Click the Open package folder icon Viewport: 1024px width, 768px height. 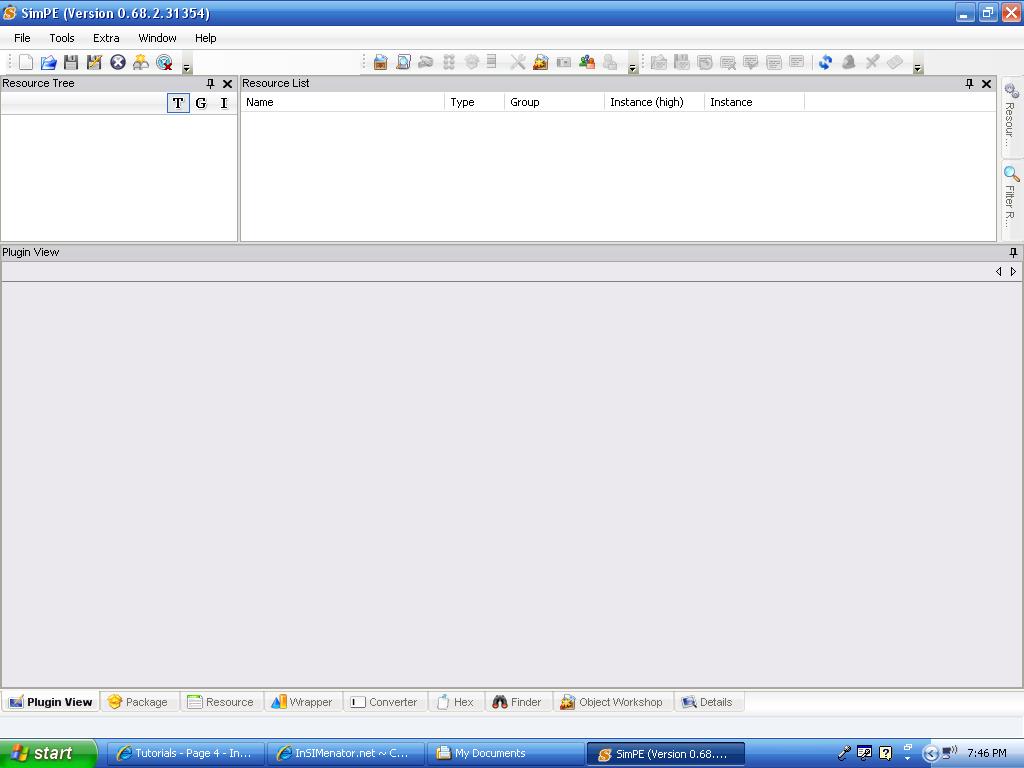pos(48,62)
